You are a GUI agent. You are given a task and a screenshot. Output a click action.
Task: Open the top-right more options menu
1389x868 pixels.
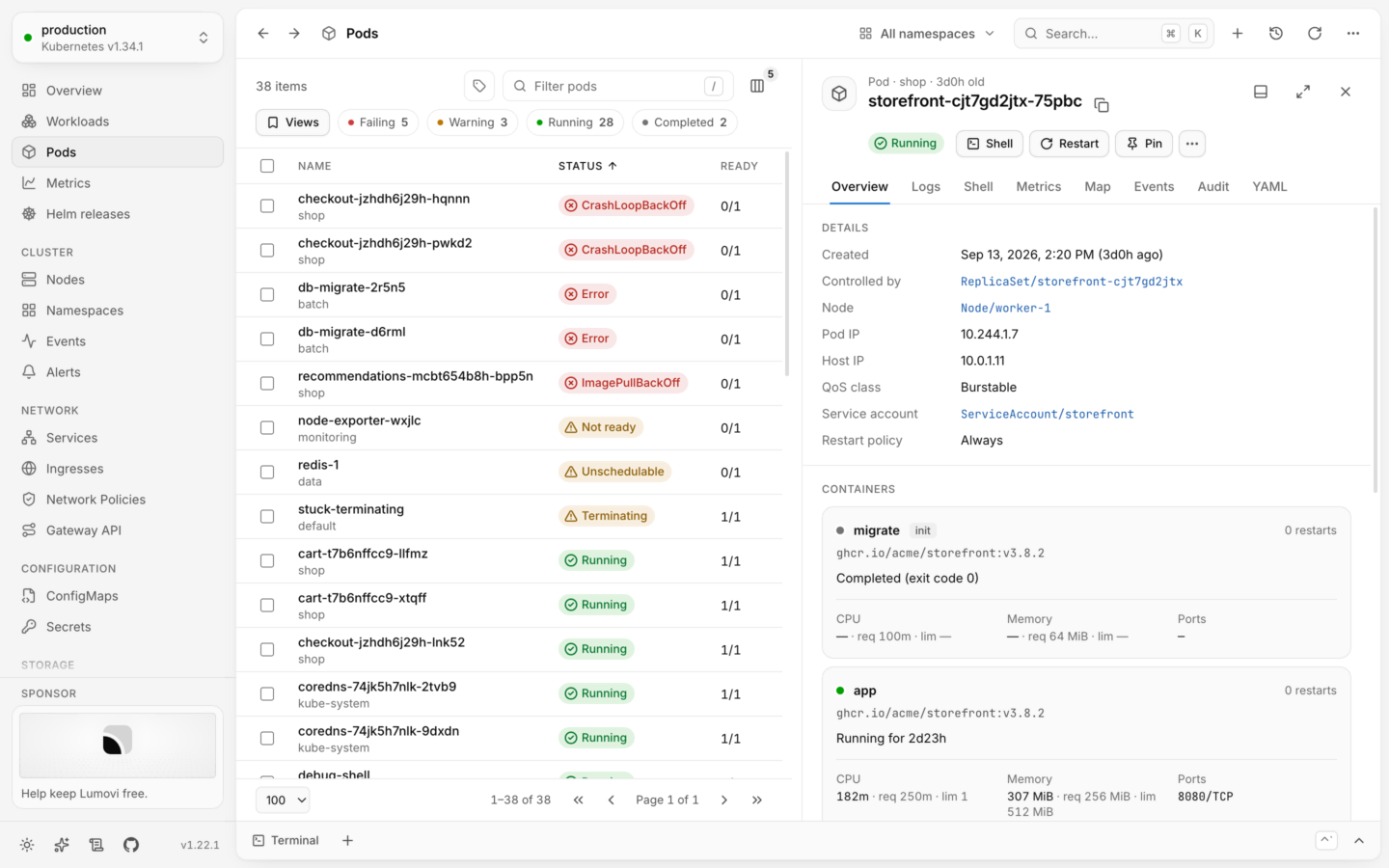click(1353, 33)
